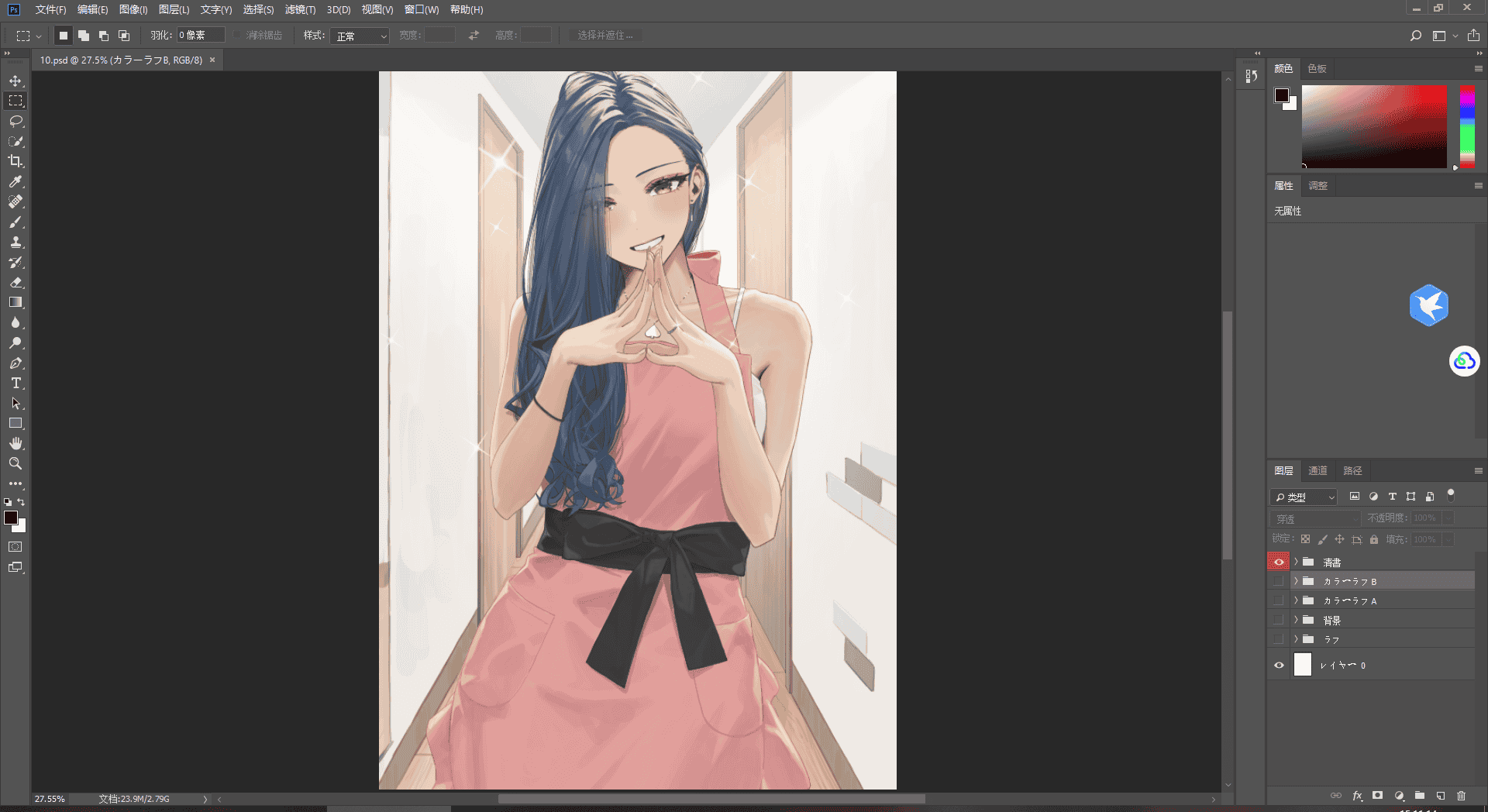The image size is (1488, 812).
Task: Close the 10.psd document tab
Action: [x=212, y=60]
